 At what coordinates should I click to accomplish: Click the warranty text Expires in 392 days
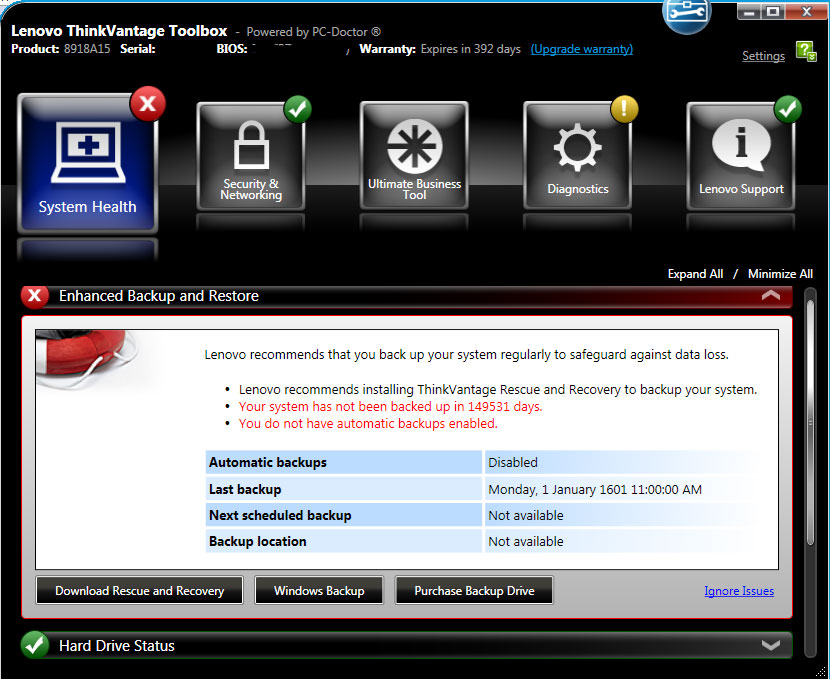[x=471, y=49]
